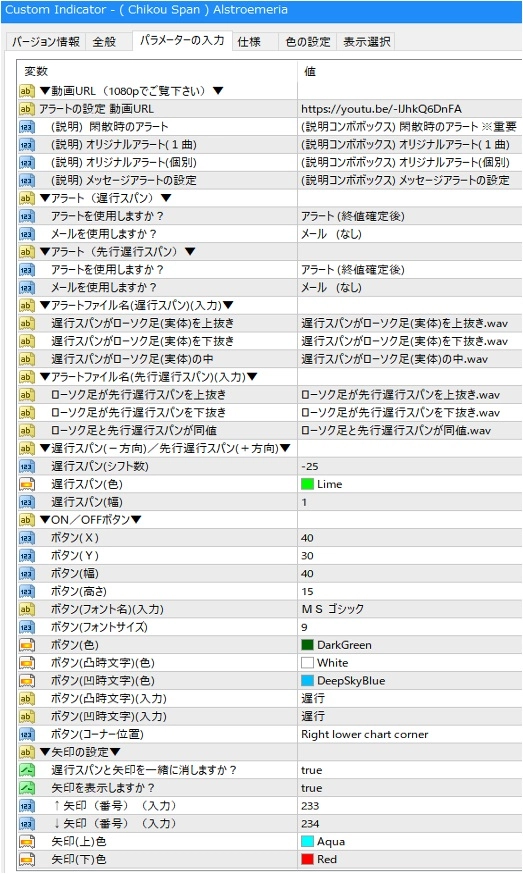
Task: Click the string icon beside ▼動画URL row
Action: point(27,91)
